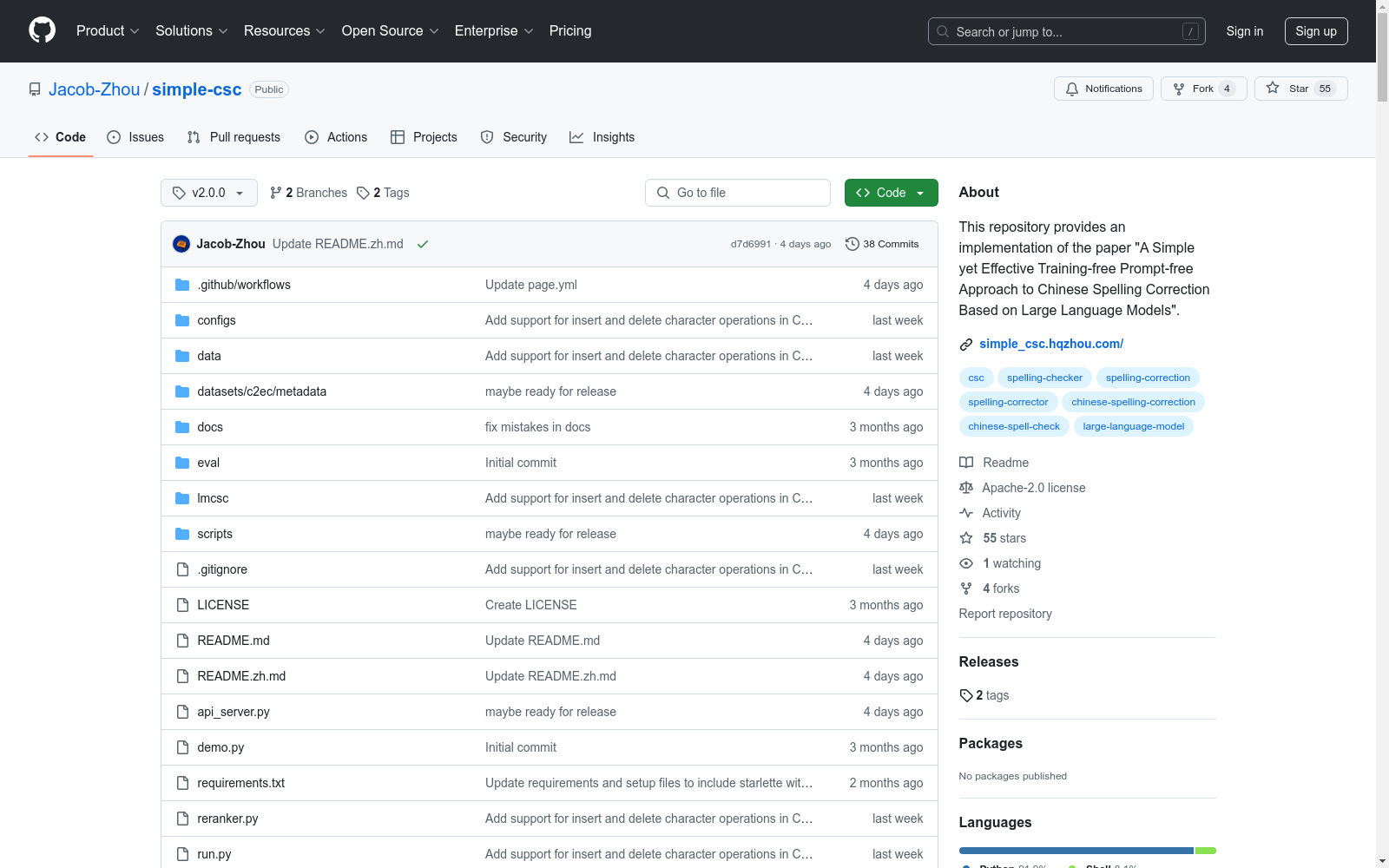Screen dimensions: 1389x868
Task: Open the api_server.py file
Action: click(x=234, y=712)
